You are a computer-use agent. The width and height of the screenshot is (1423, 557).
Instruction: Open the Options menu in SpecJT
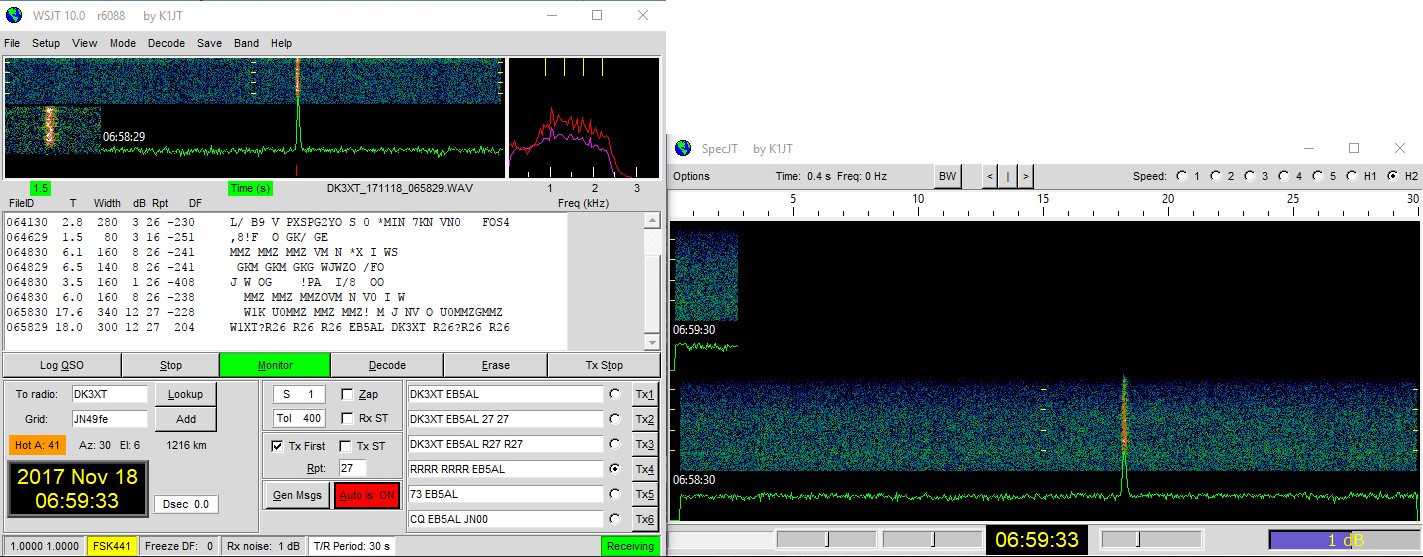coord(691,176)
